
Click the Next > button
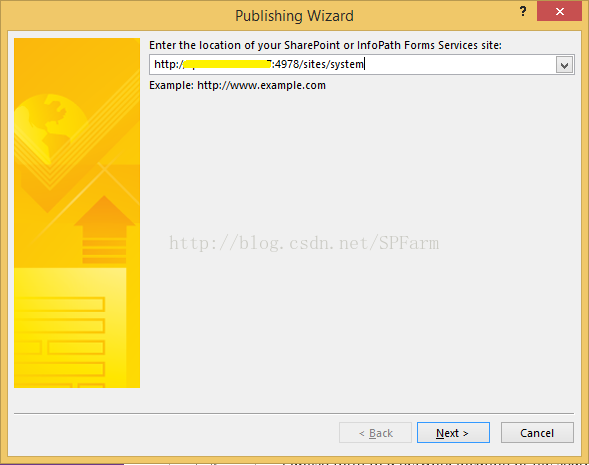[x=453, y=433]
